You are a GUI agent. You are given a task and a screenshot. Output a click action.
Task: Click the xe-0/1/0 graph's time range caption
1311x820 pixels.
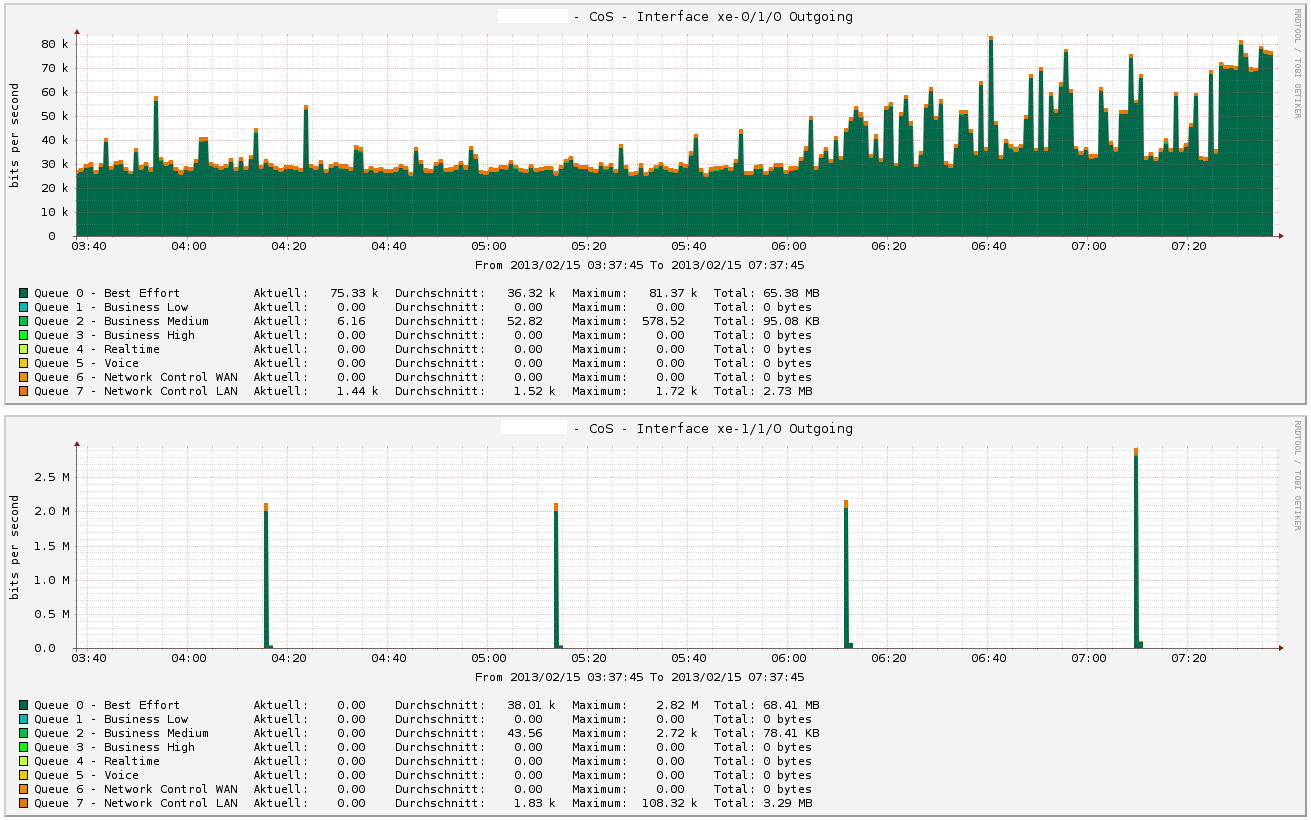point(640,265)
